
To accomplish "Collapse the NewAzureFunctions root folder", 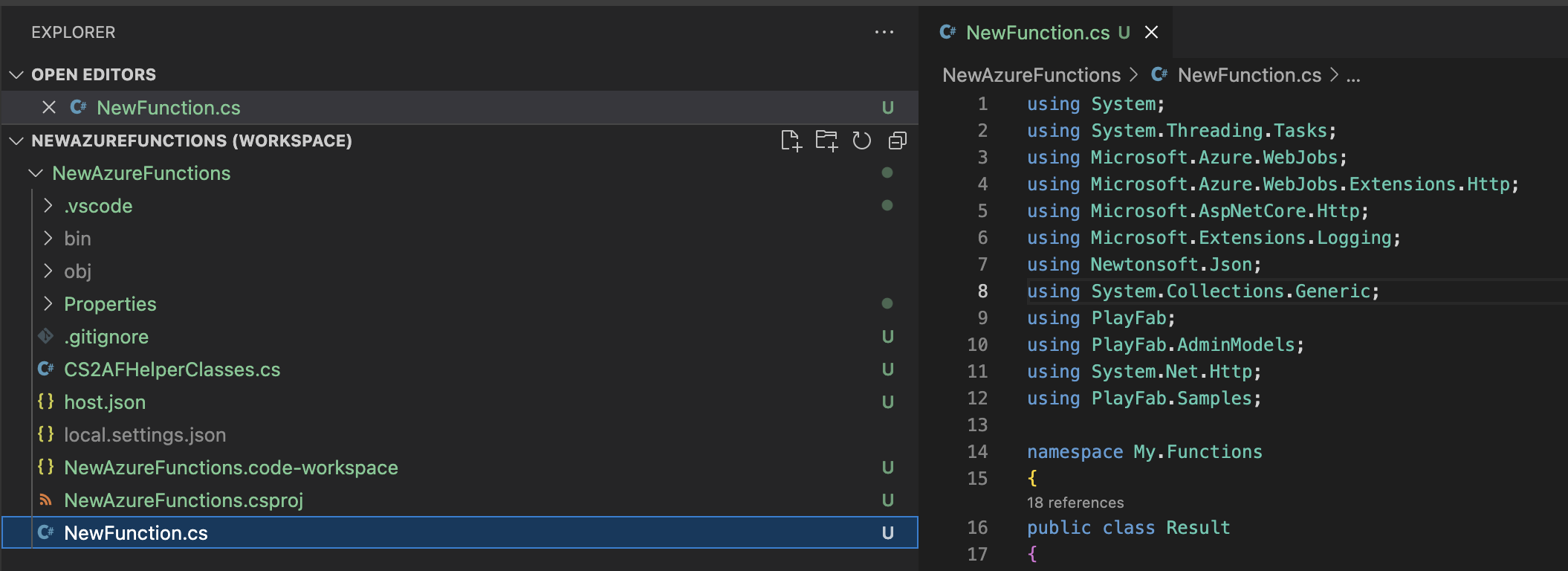I will [x=35, y=173].
